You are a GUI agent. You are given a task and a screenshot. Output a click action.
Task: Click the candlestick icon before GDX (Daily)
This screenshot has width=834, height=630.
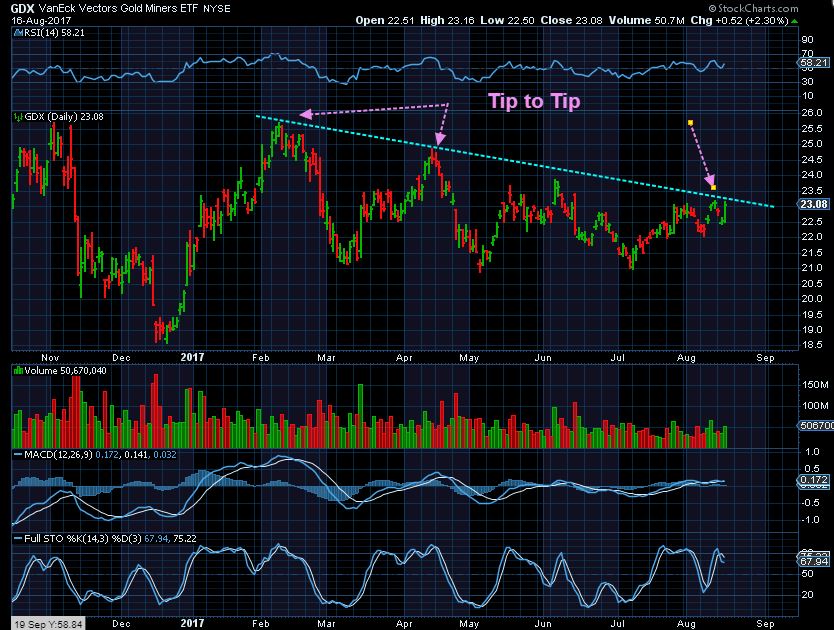point(18,117)
